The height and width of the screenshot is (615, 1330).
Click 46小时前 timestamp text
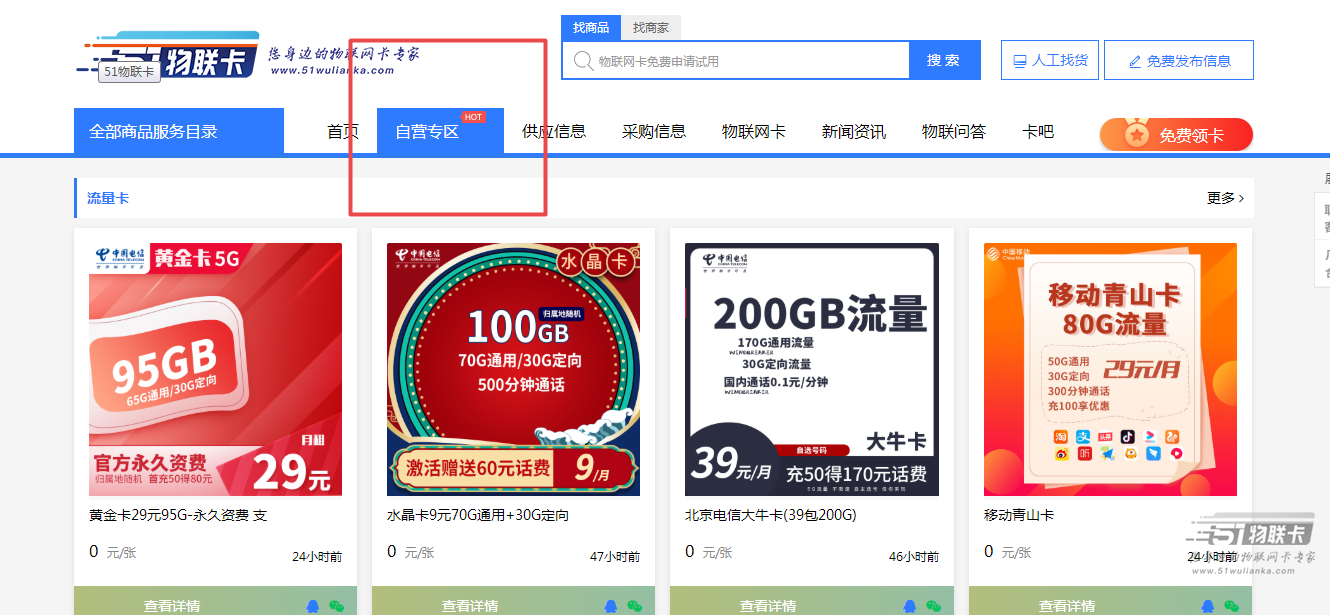pos(914,557)
